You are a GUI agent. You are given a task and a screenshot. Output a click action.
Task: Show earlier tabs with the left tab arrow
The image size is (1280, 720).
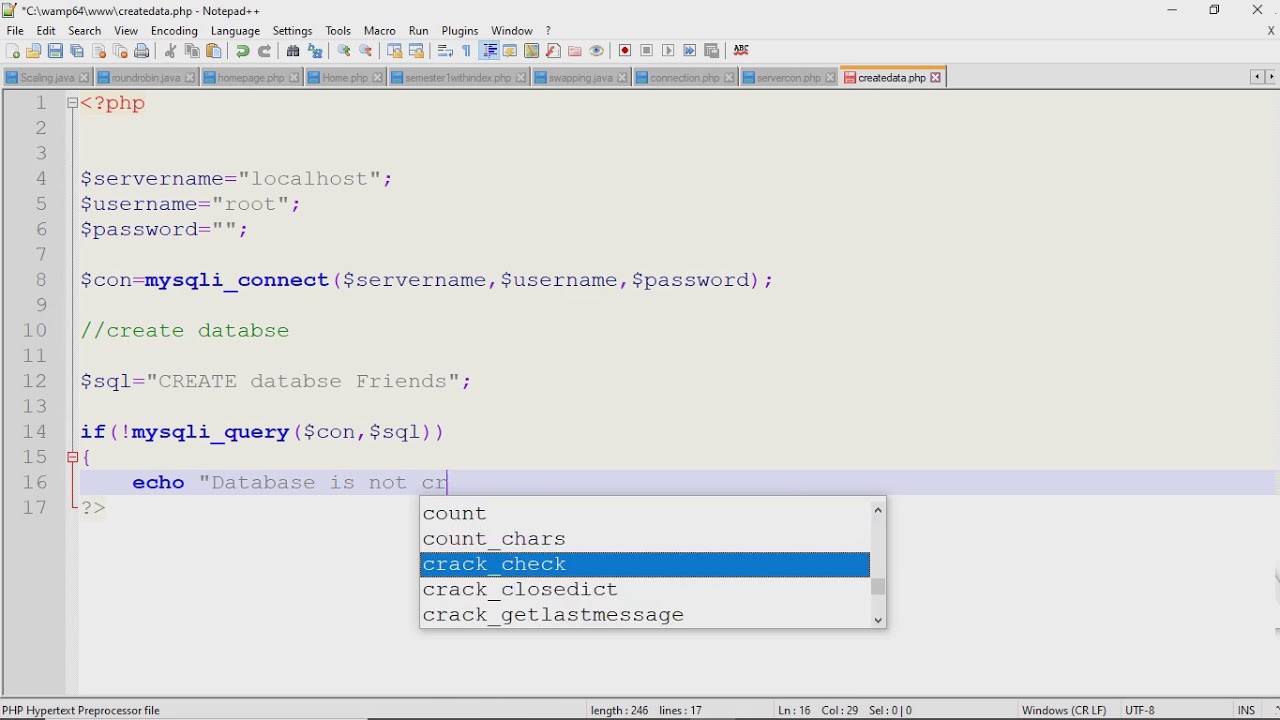coord(1257,77)
